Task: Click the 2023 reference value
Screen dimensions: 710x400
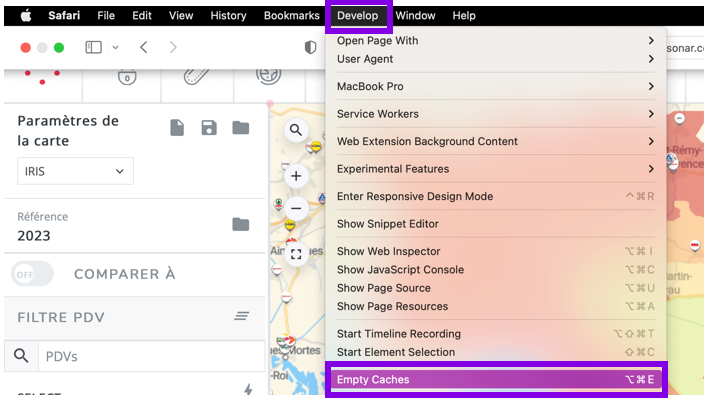Action: pos(34,236)
